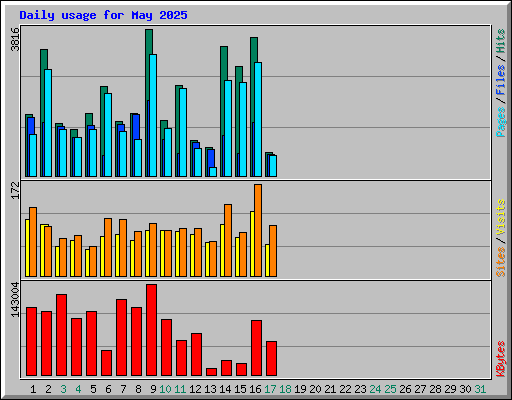Click green day 11 axis label
Image resolution: width=512 pixels, height=400 pixels.
point(180,389)
